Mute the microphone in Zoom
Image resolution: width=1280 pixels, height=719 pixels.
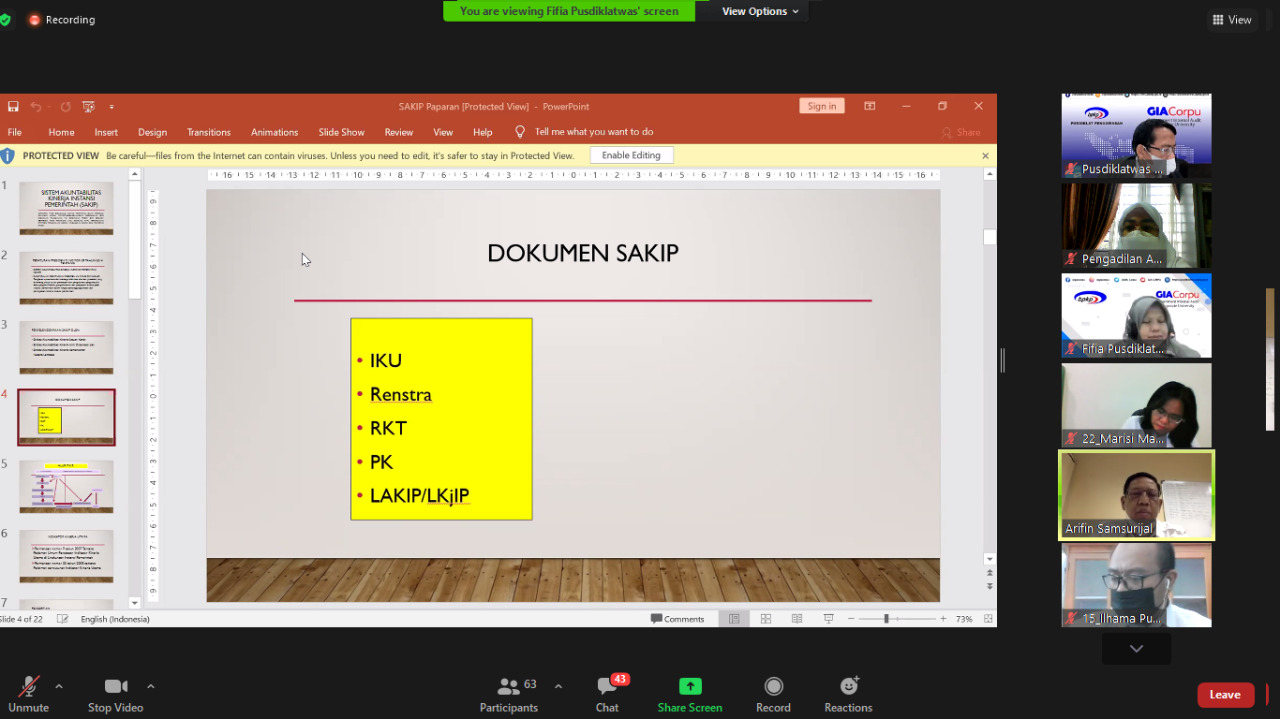point(28,686)
